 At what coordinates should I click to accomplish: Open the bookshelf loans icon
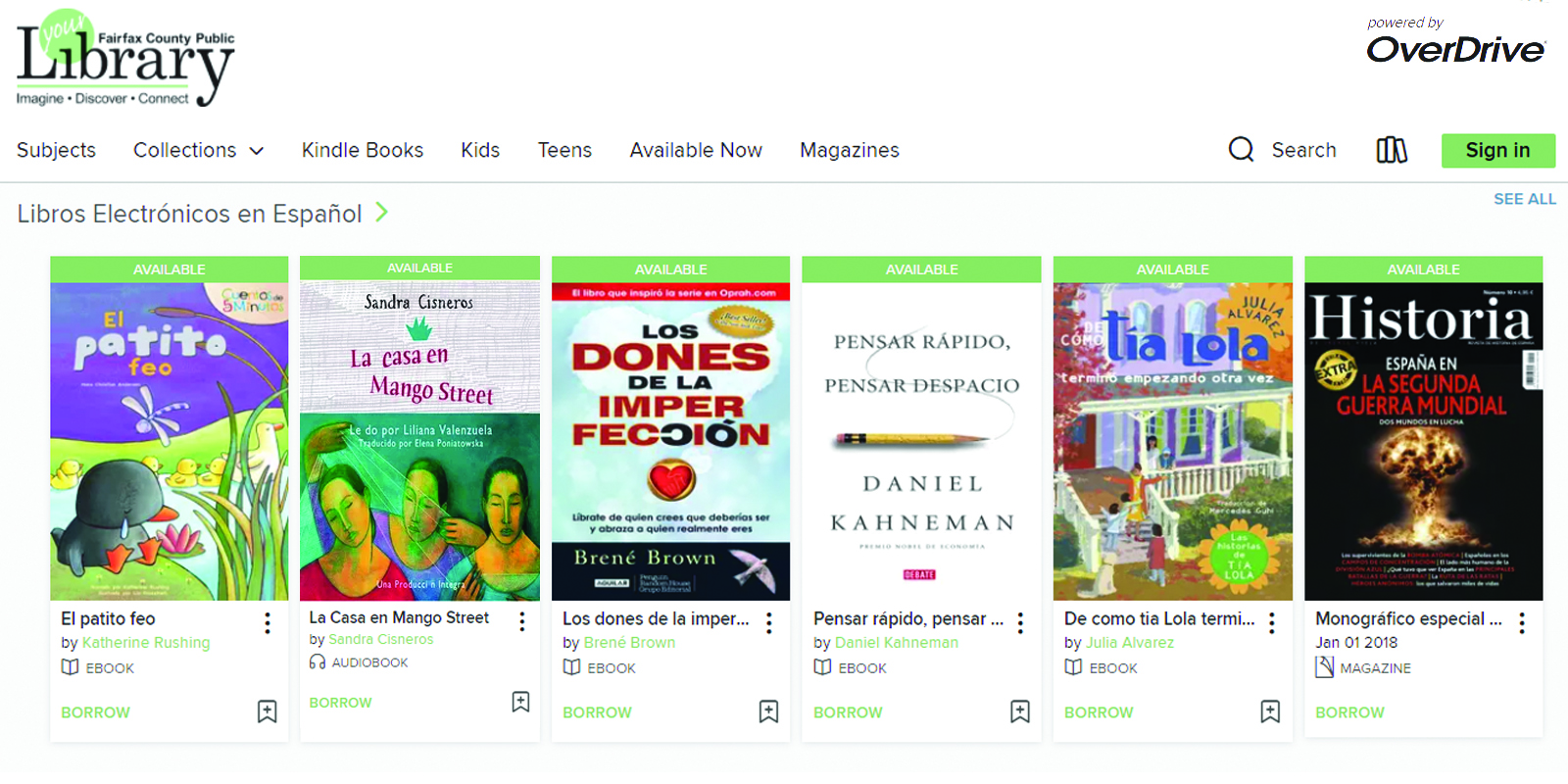pyautogui.click(x=1392, y=150)
